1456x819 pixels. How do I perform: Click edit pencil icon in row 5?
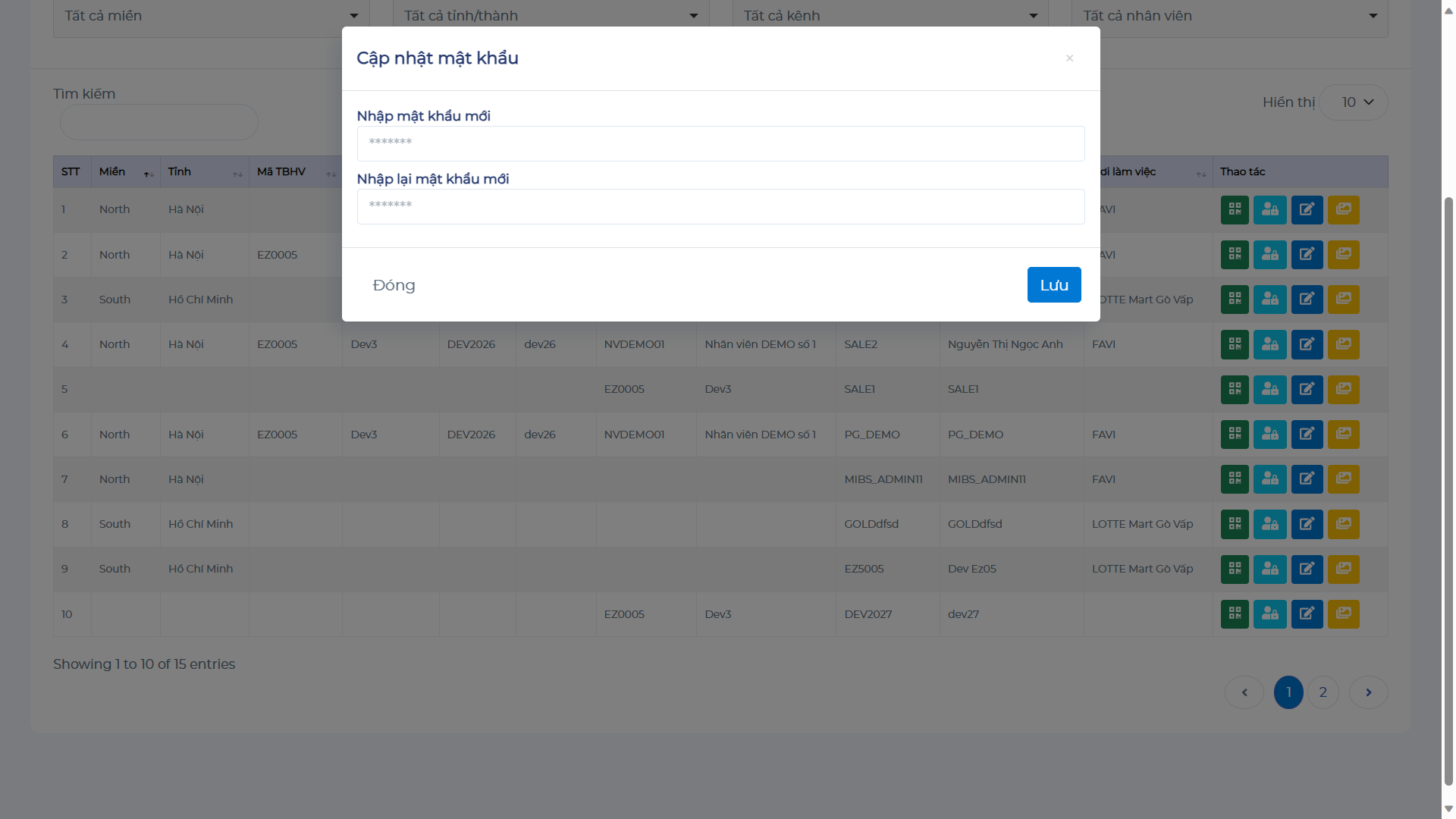[x=1307, y=390]
